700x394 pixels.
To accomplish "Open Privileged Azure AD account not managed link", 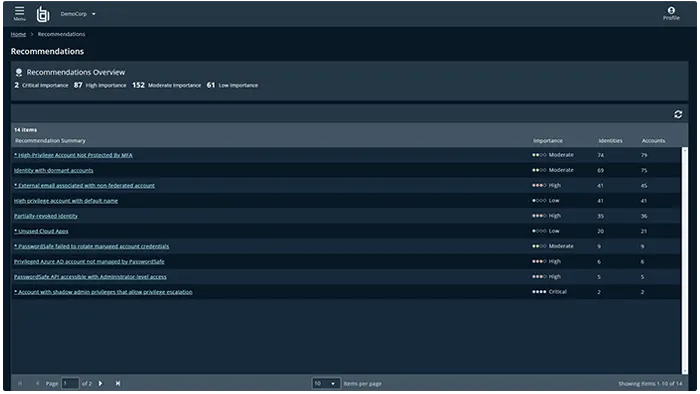I will point(89,261).
